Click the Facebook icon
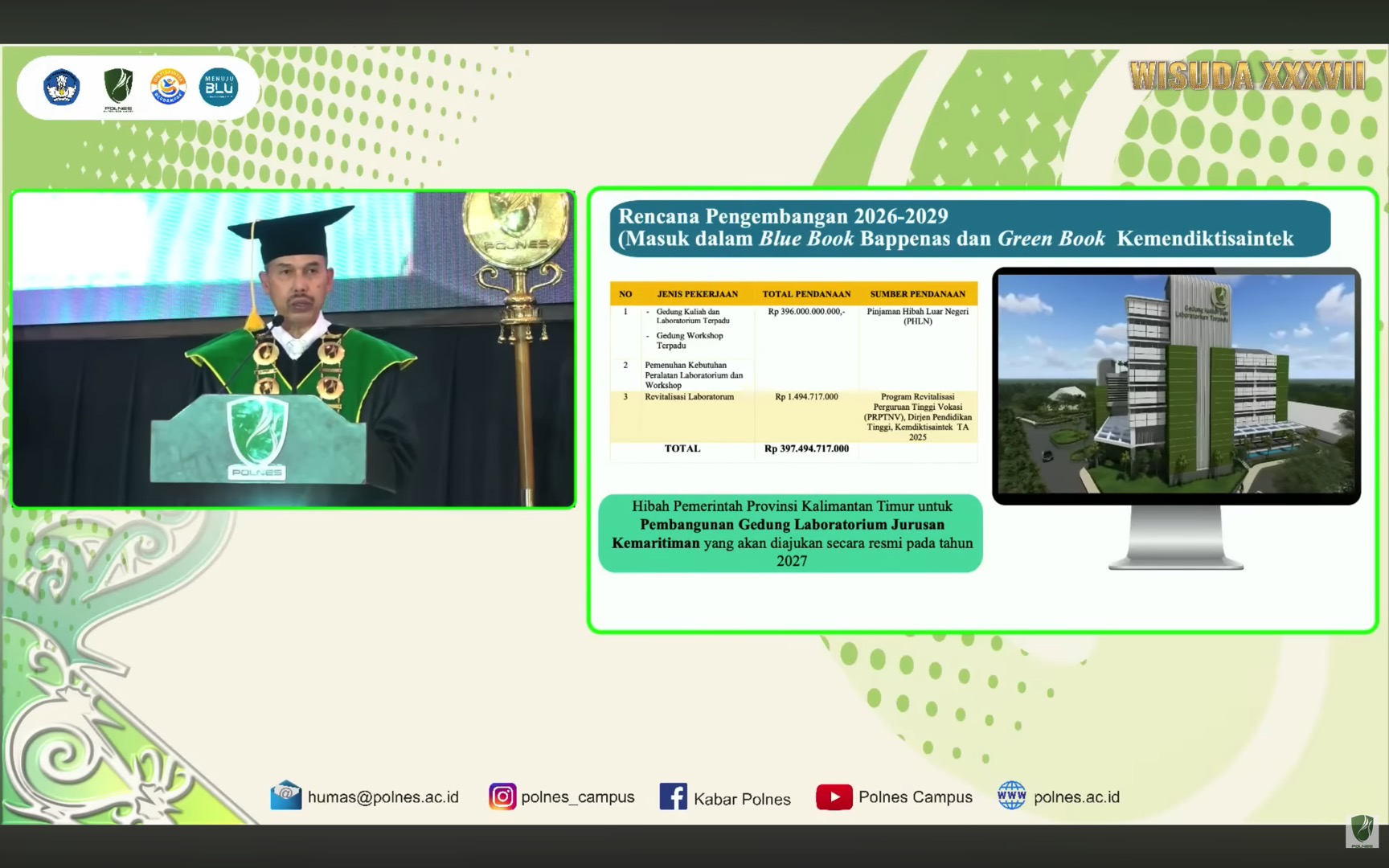 (x=673, y=796)
